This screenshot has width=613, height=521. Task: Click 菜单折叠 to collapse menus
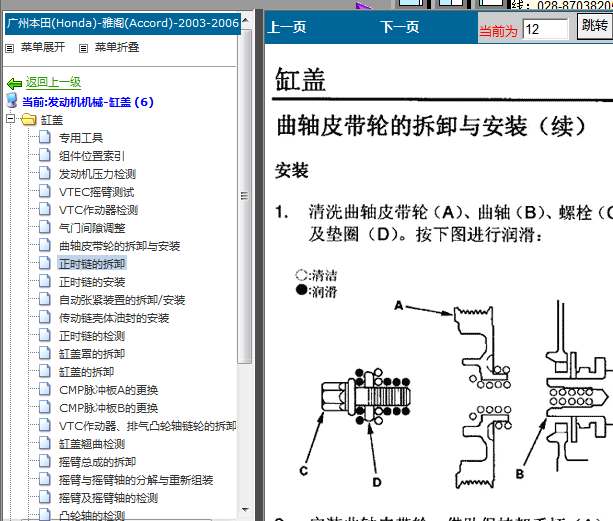click(x=117, y=47)
